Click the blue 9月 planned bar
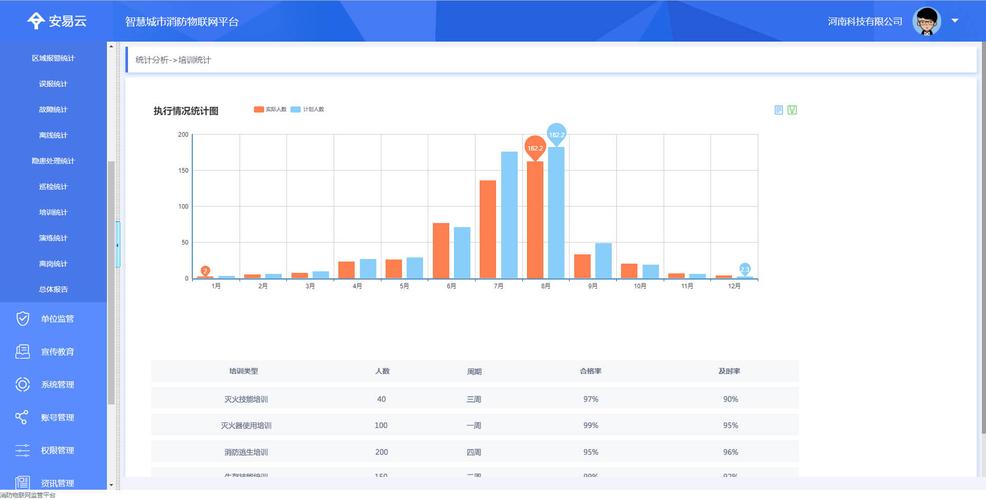Viewport: 986px width, 500px height. 603,261
